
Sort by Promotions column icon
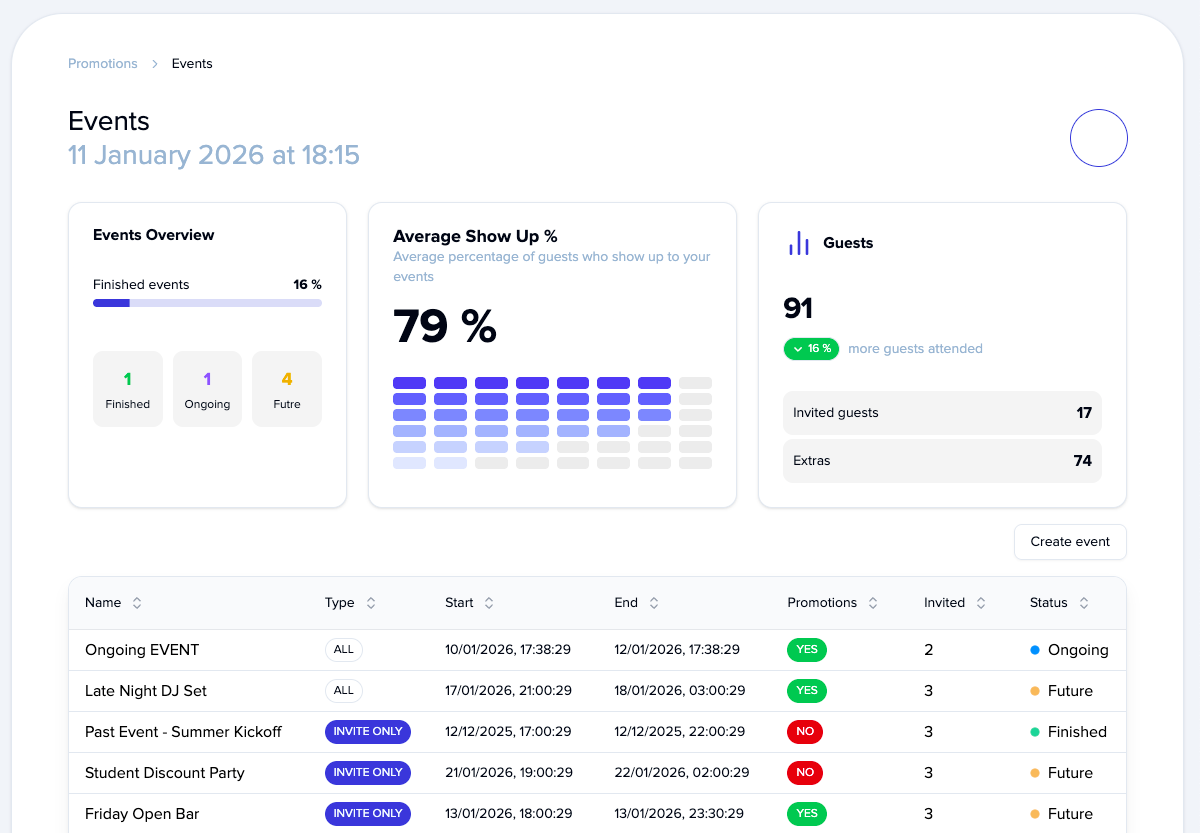pos(873,603)
